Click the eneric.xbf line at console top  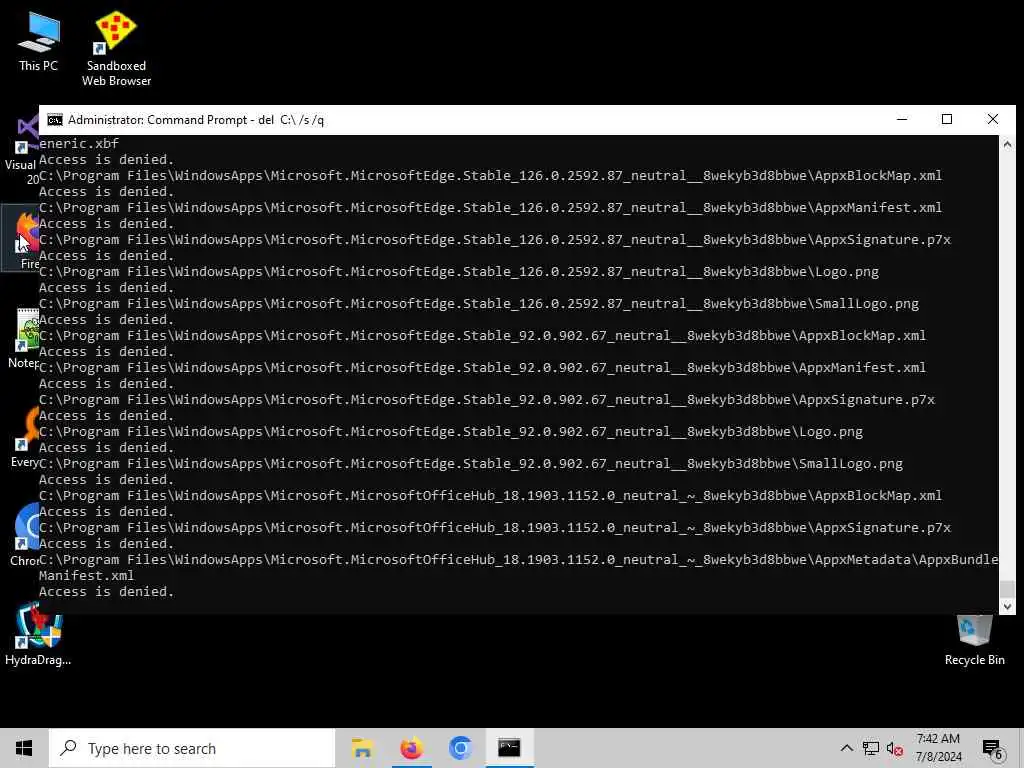pyautogui.click(x=79, y=144)
